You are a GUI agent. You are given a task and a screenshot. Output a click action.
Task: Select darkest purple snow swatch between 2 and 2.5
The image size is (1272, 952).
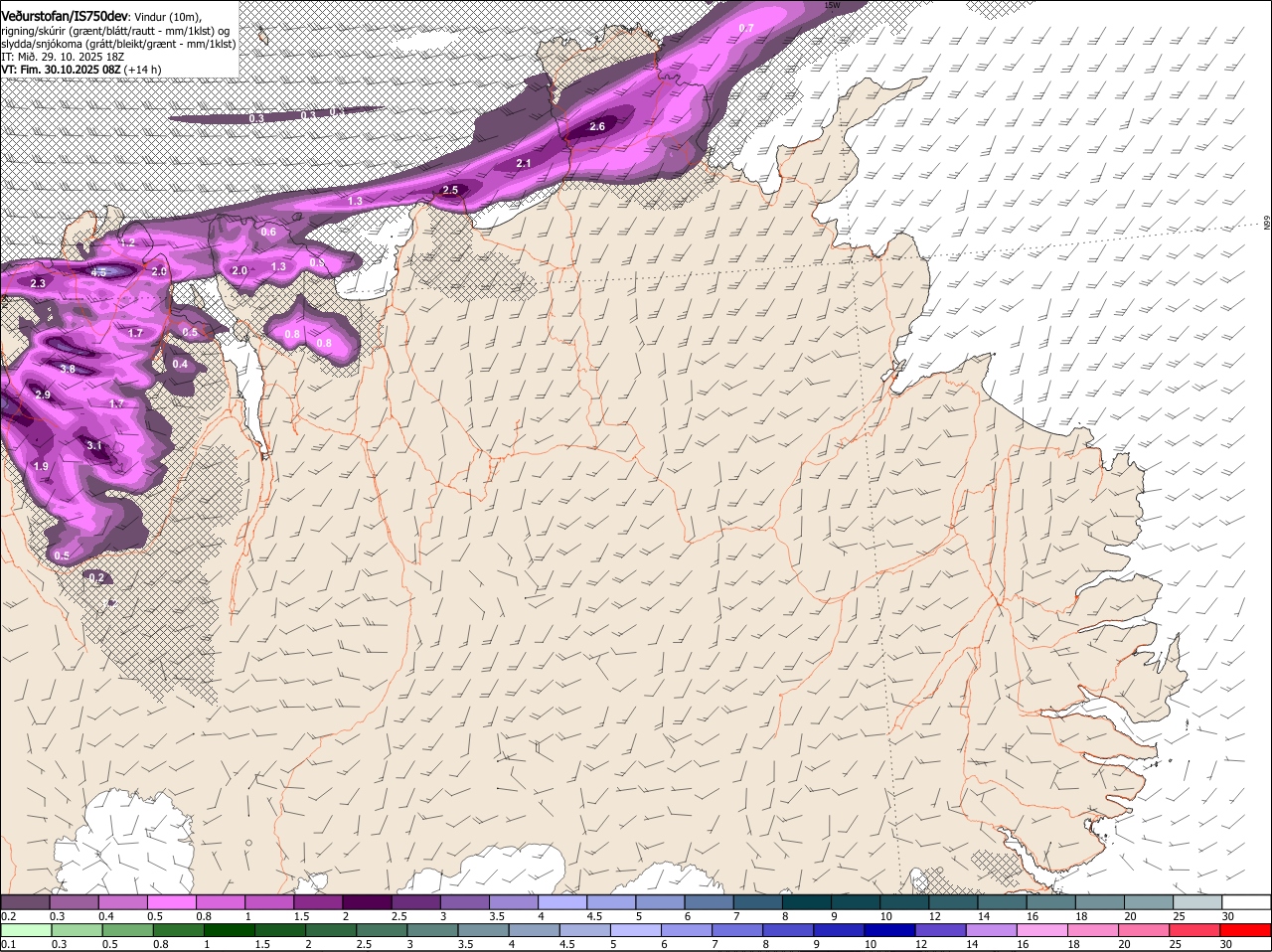pos(367,901)
